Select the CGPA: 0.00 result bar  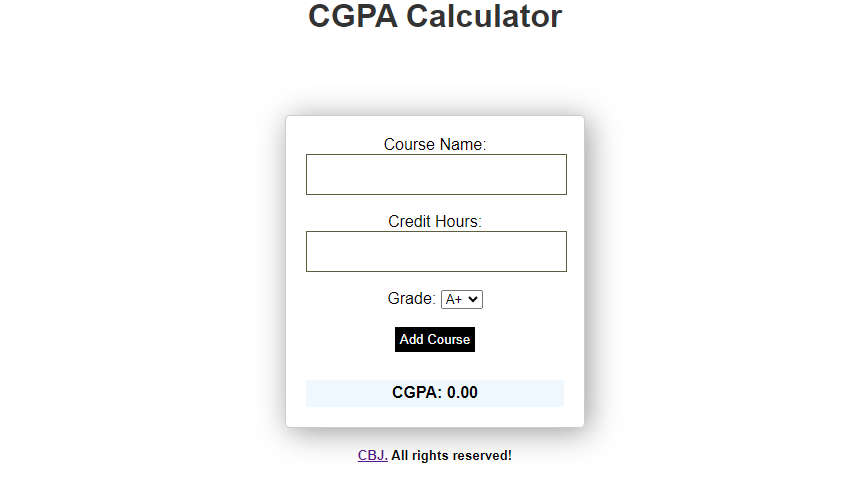435,393
